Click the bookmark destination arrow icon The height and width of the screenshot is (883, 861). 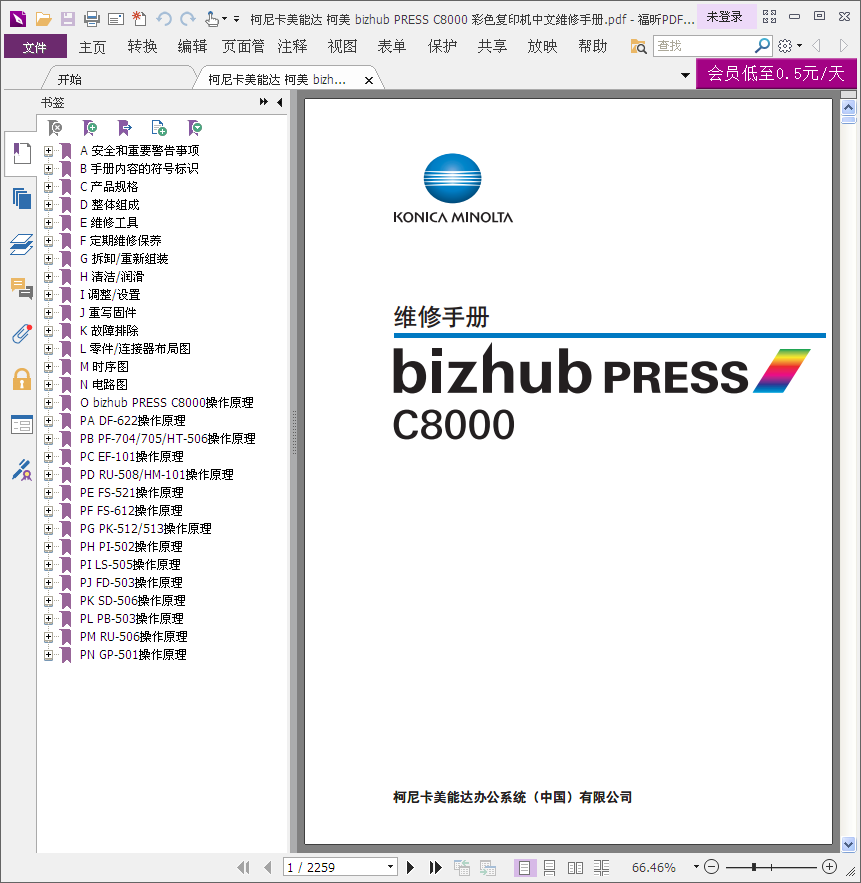[124, 128]
